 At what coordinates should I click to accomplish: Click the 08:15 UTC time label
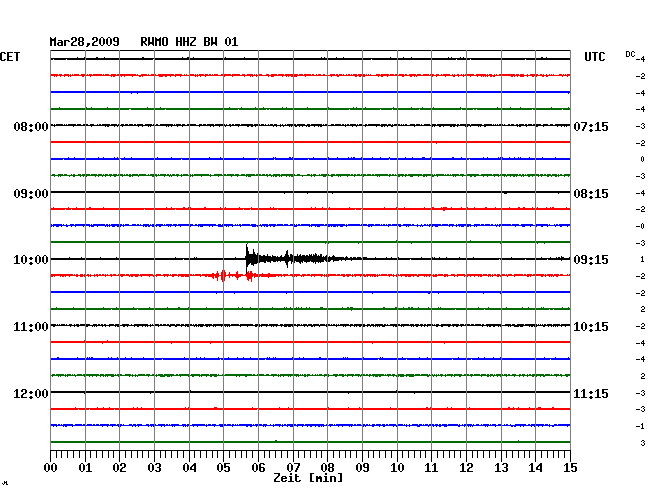[591, 194]
